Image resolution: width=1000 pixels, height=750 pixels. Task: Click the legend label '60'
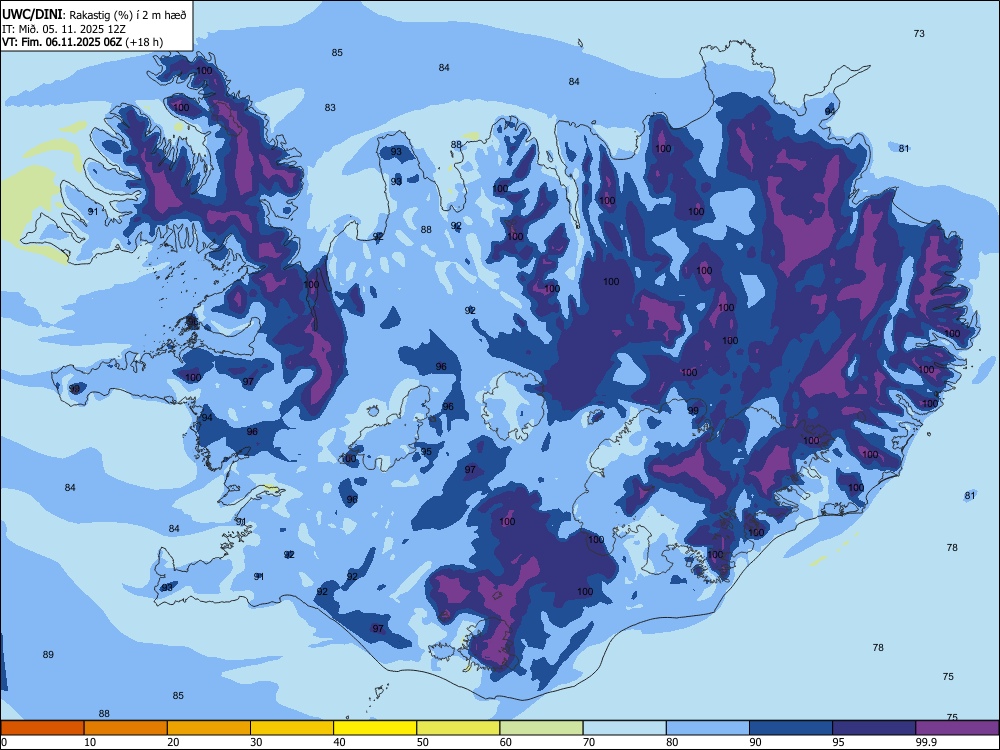(506, 742)
